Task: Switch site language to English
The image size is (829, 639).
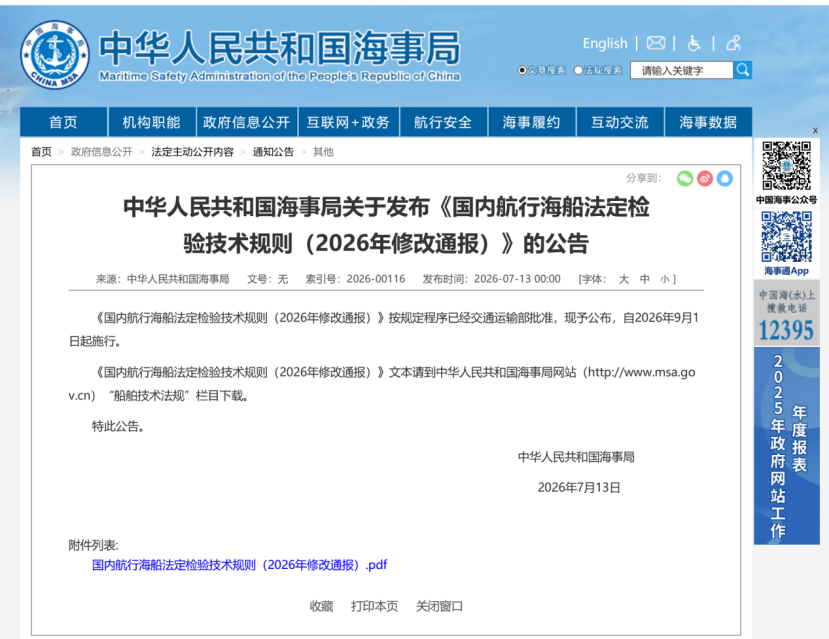Action: [x=605, y=43]
